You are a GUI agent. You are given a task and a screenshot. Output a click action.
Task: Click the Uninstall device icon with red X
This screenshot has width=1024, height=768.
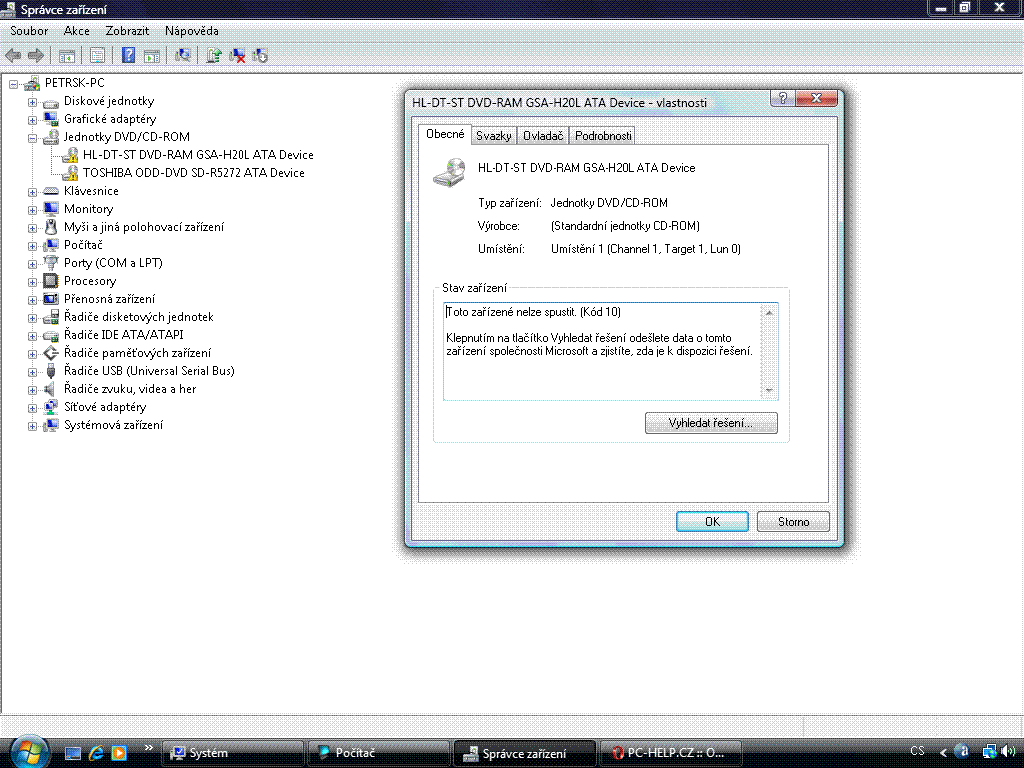click(x=237, y=56)
